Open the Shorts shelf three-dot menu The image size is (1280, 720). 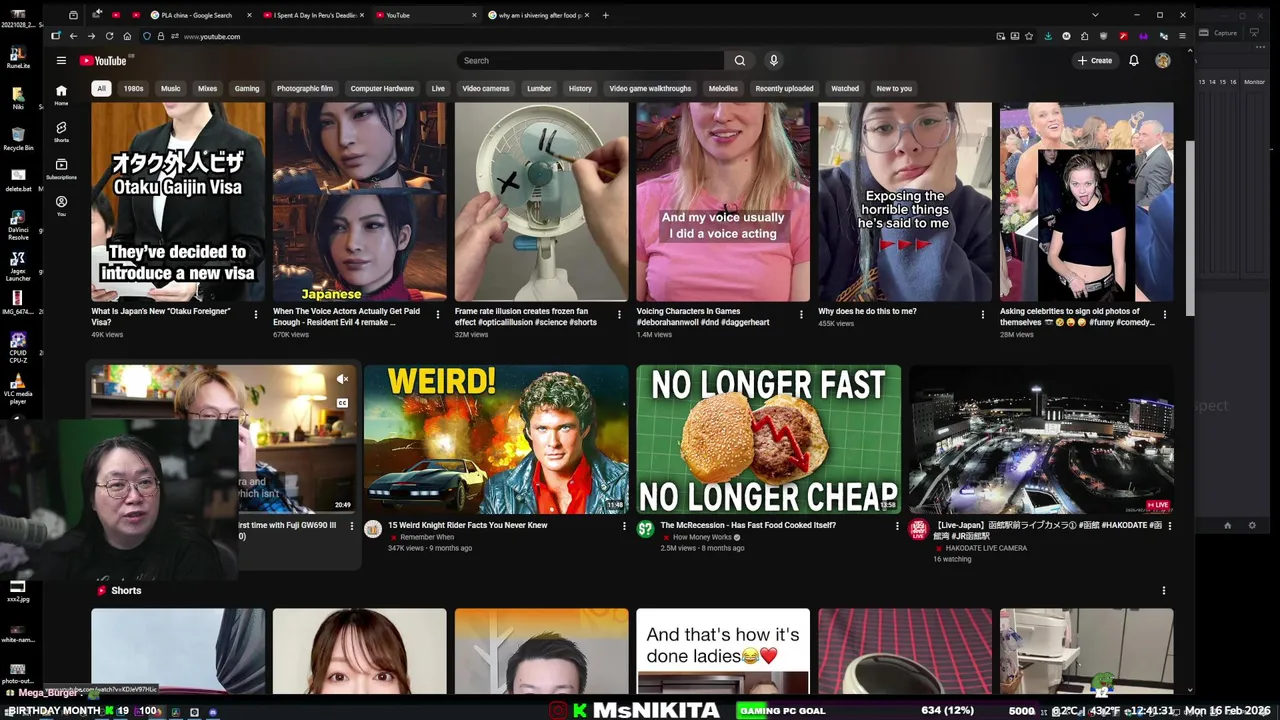1163,591
